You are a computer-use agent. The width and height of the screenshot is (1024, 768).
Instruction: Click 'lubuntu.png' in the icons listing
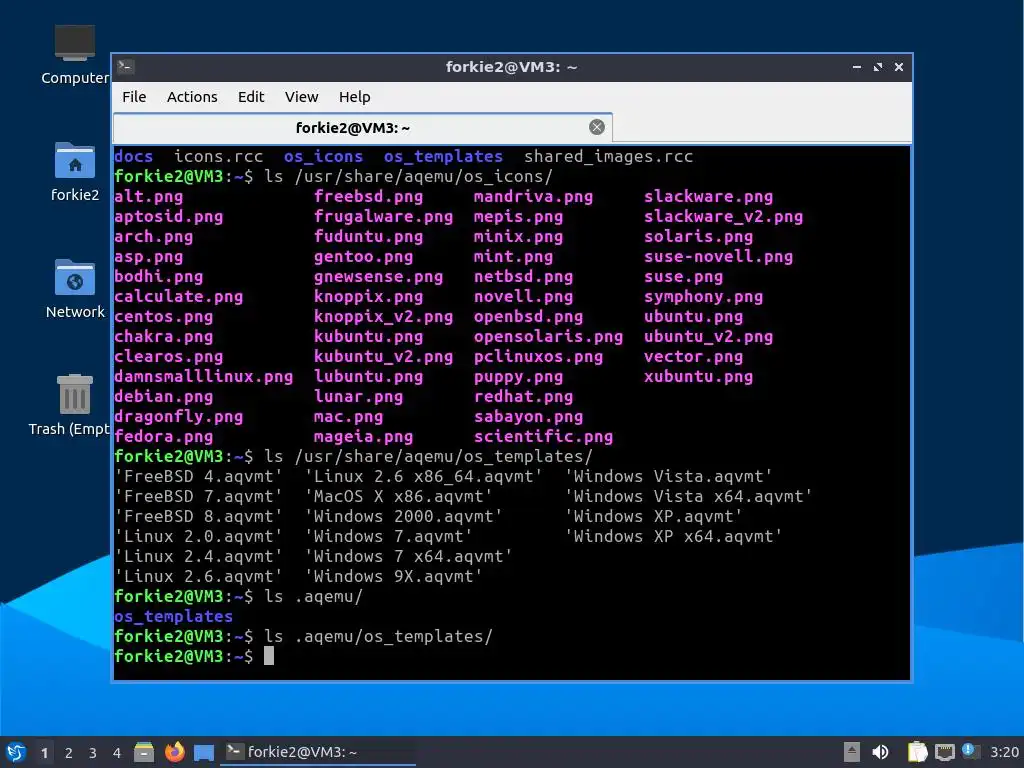tap(368, 377)
